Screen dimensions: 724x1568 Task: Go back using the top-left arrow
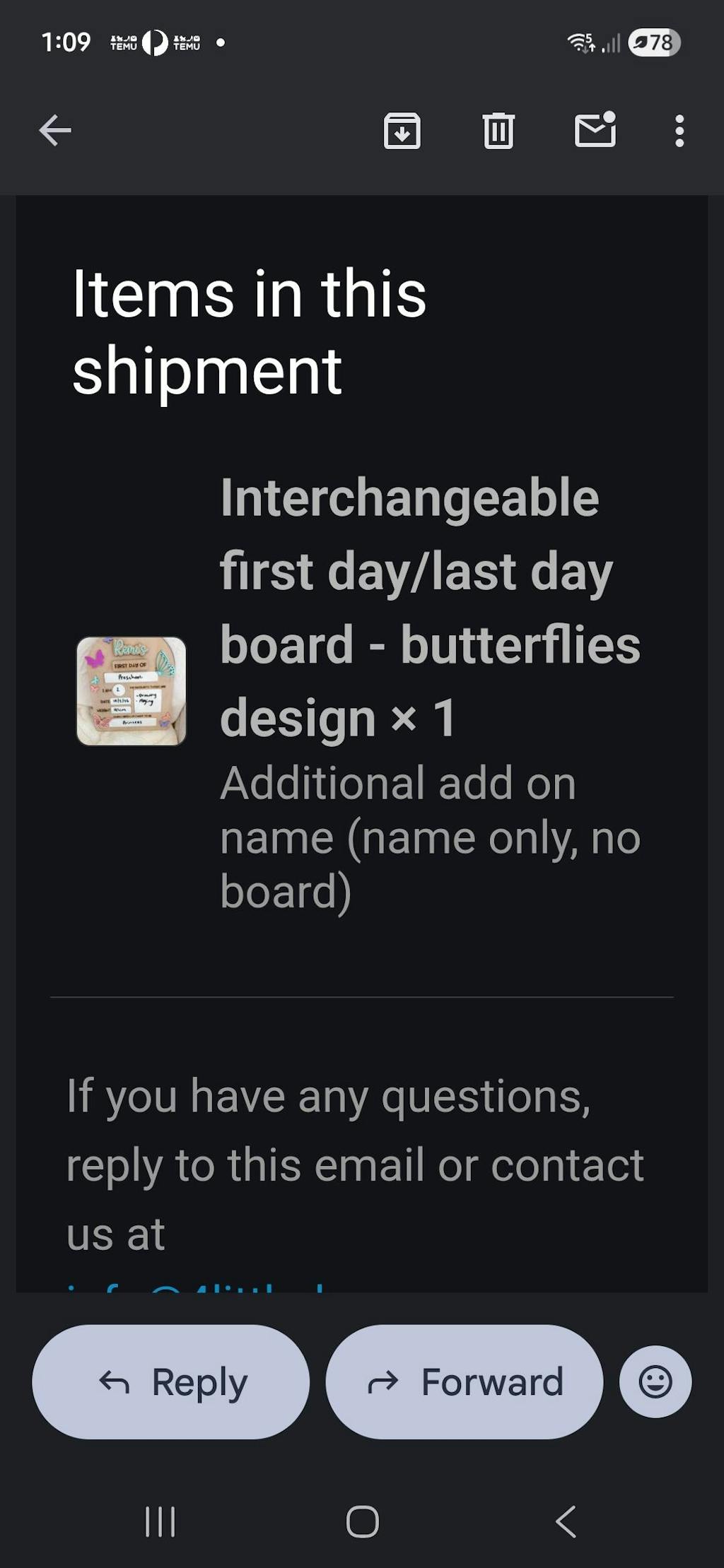tap(55, 131)
